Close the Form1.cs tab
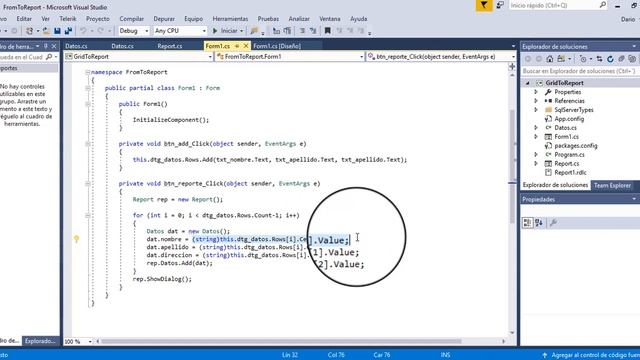 coord(246,46)
